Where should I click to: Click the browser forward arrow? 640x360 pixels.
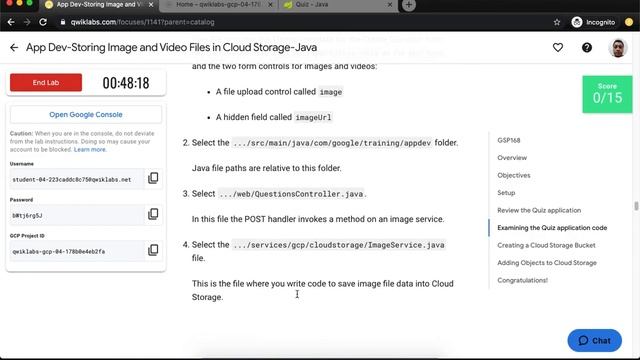pos(27,22)
